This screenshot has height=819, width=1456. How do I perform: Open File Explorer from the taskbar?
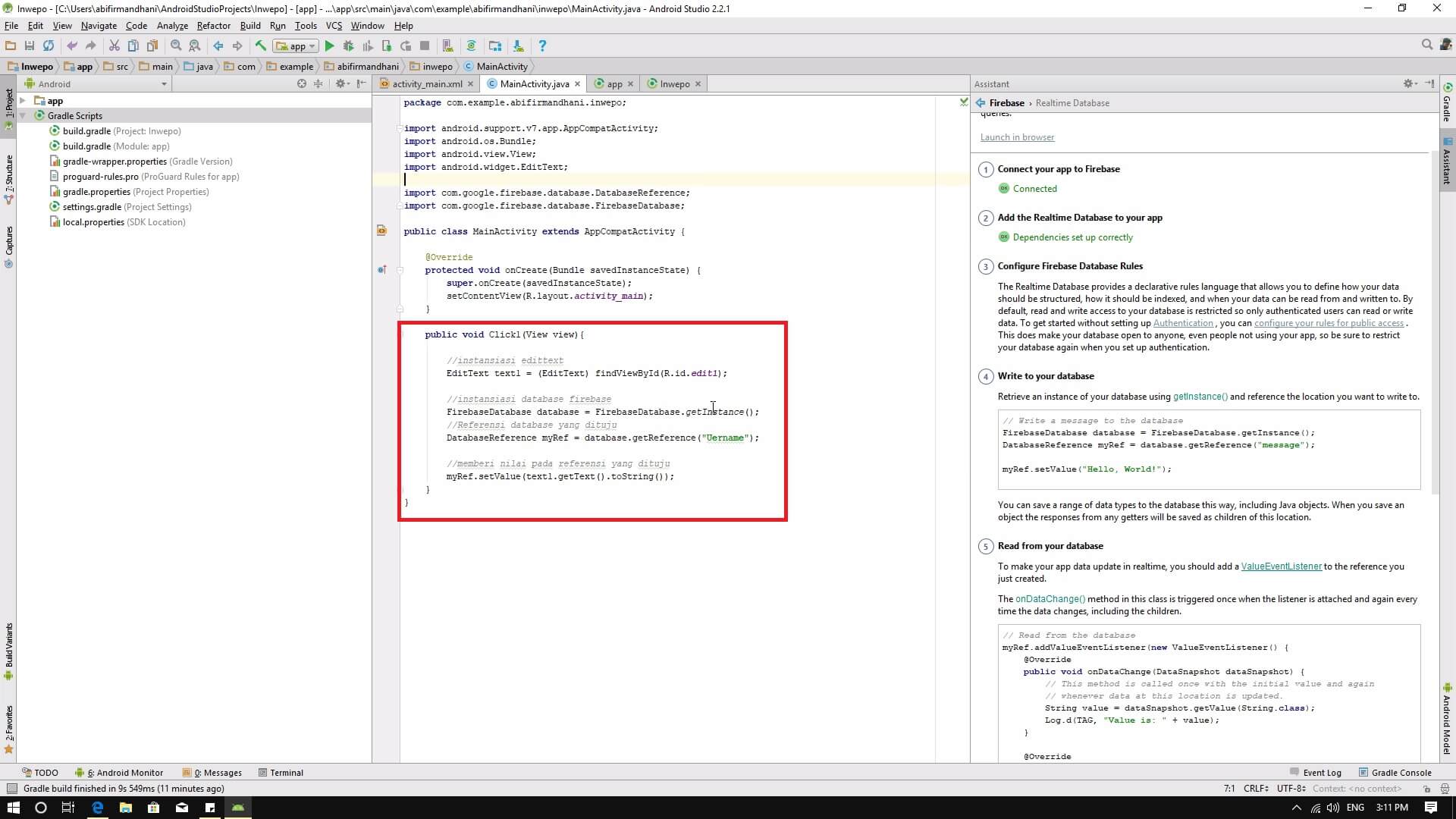click(125, 808)
